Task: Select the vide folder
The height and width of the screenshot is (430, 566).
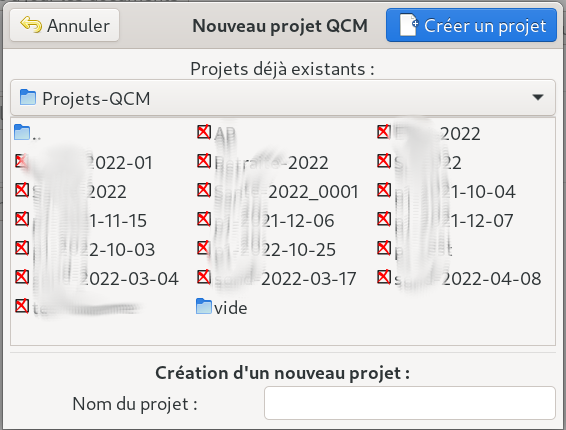Action: [x=222, y=307]
